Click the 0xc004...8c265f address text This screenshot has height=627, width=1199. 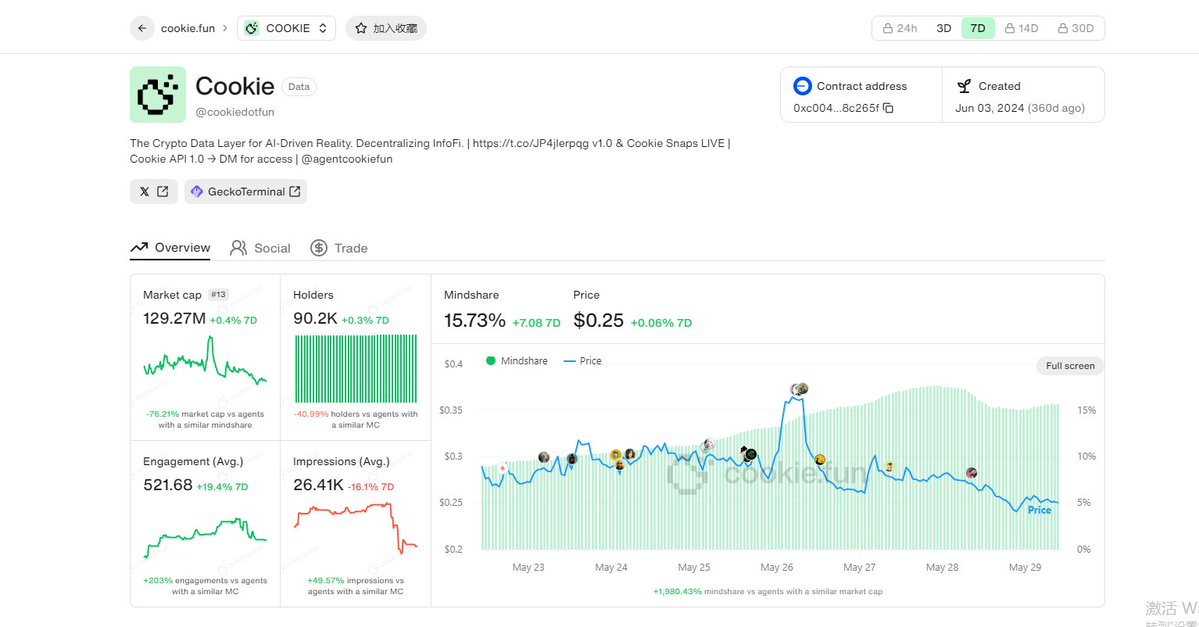click(836, 108)
